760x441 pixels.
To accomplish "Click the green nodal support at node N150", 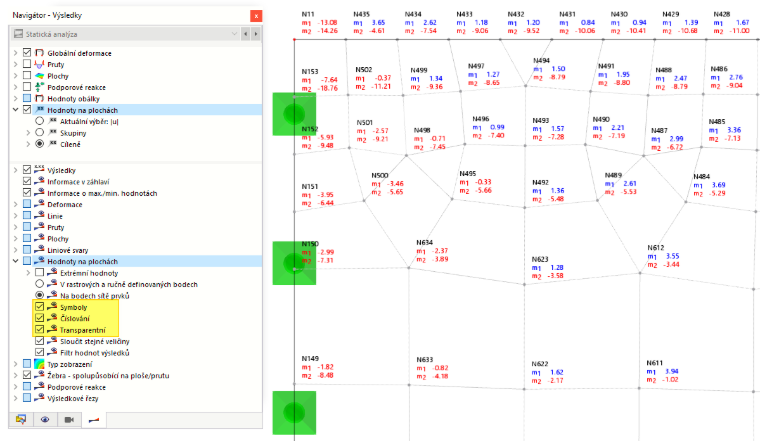I will [x=294, y=263].
